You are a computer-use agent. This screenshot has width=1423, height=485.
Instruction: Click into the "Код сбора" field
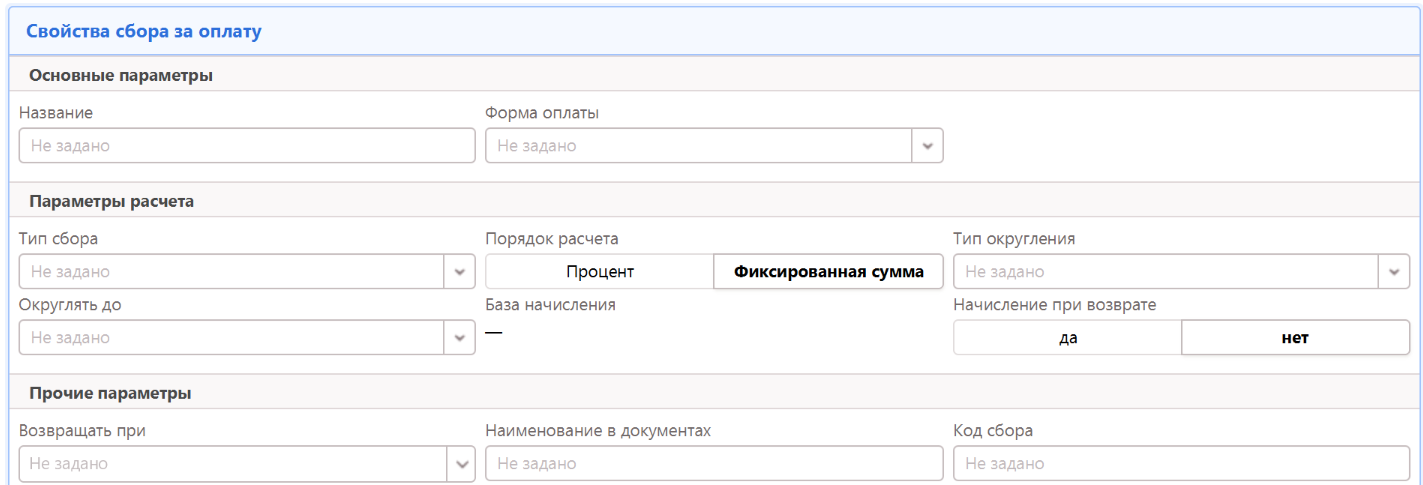click(1180, 464)
